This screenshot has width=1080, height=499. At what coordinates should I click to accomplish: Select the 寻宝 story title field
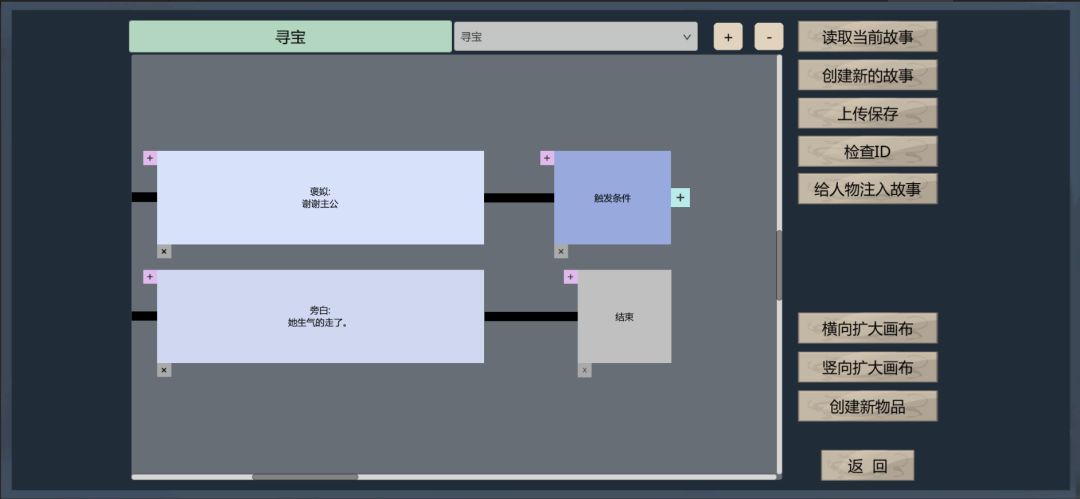pos(290,37)
